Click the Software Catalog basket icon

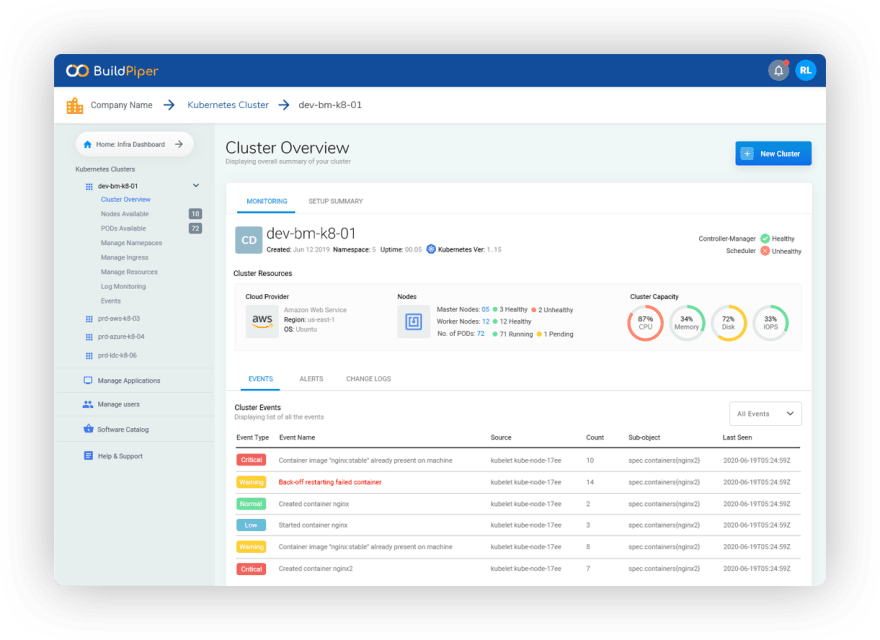88,429
